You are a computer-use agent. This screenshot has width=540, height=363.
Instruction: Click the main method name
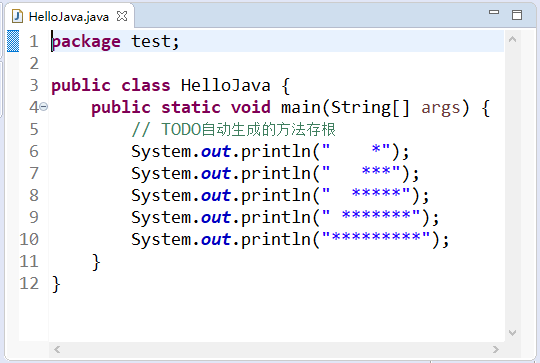click(301, 107)
